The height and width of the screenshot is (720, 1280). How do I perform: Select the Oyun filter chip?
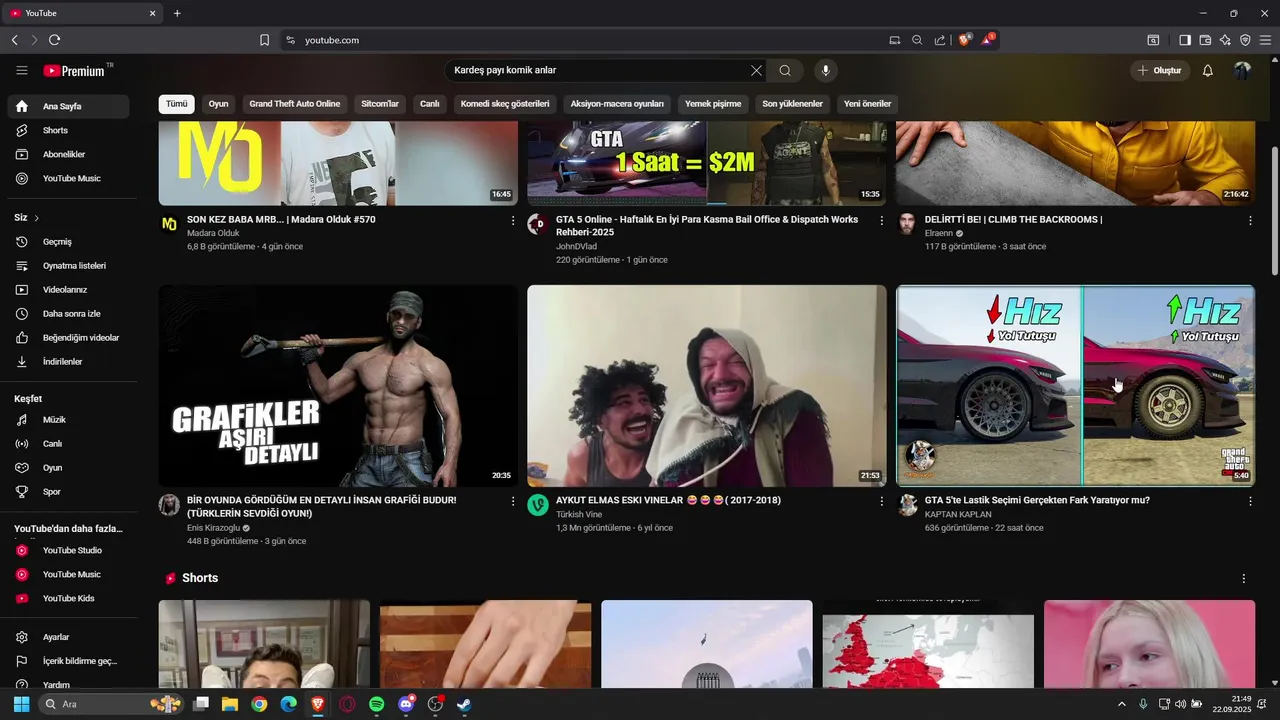click(218, 104)
